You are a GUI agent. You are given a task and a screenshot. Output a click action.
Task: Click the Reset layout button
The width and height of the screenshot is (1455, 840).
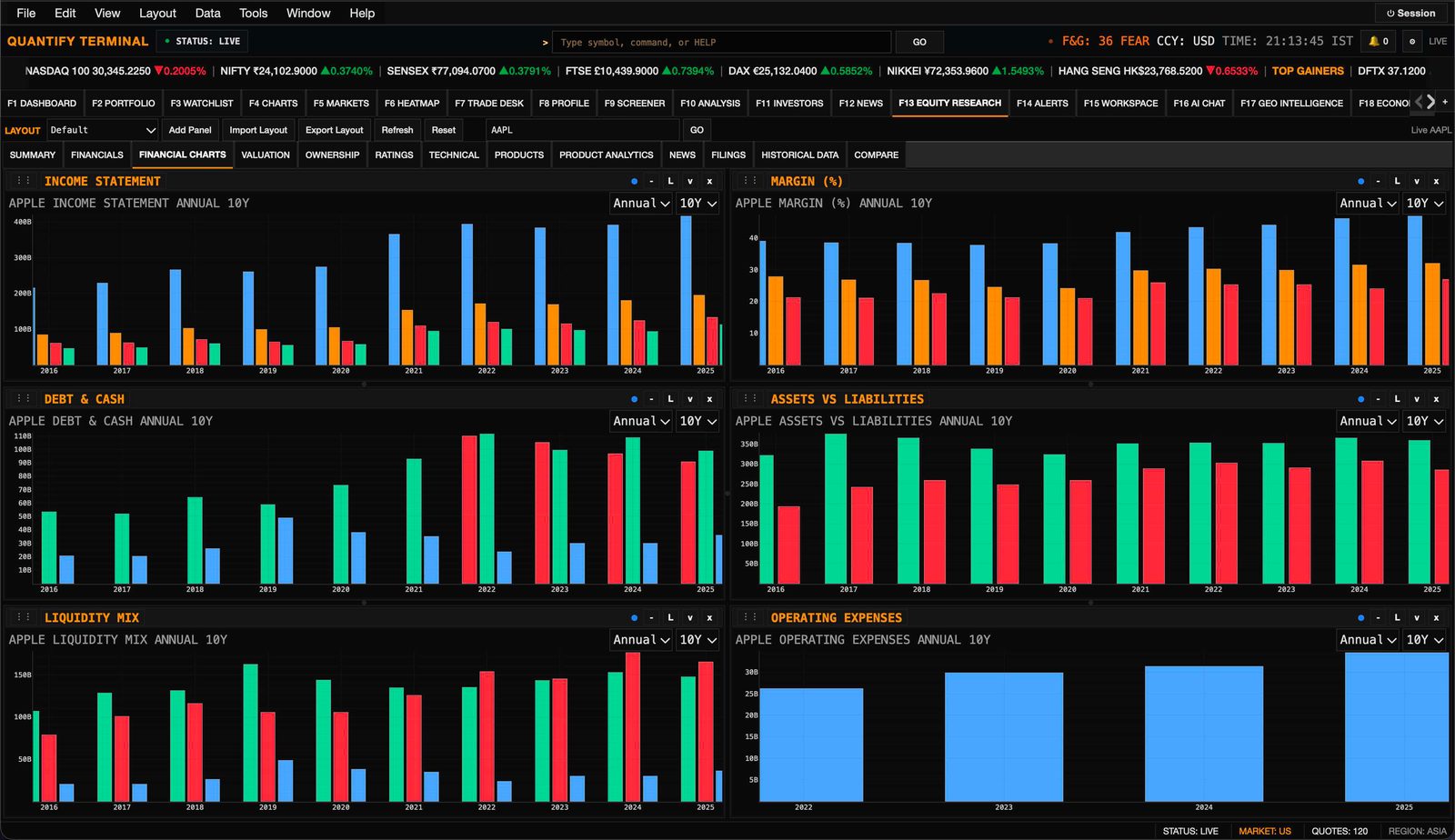444,130
